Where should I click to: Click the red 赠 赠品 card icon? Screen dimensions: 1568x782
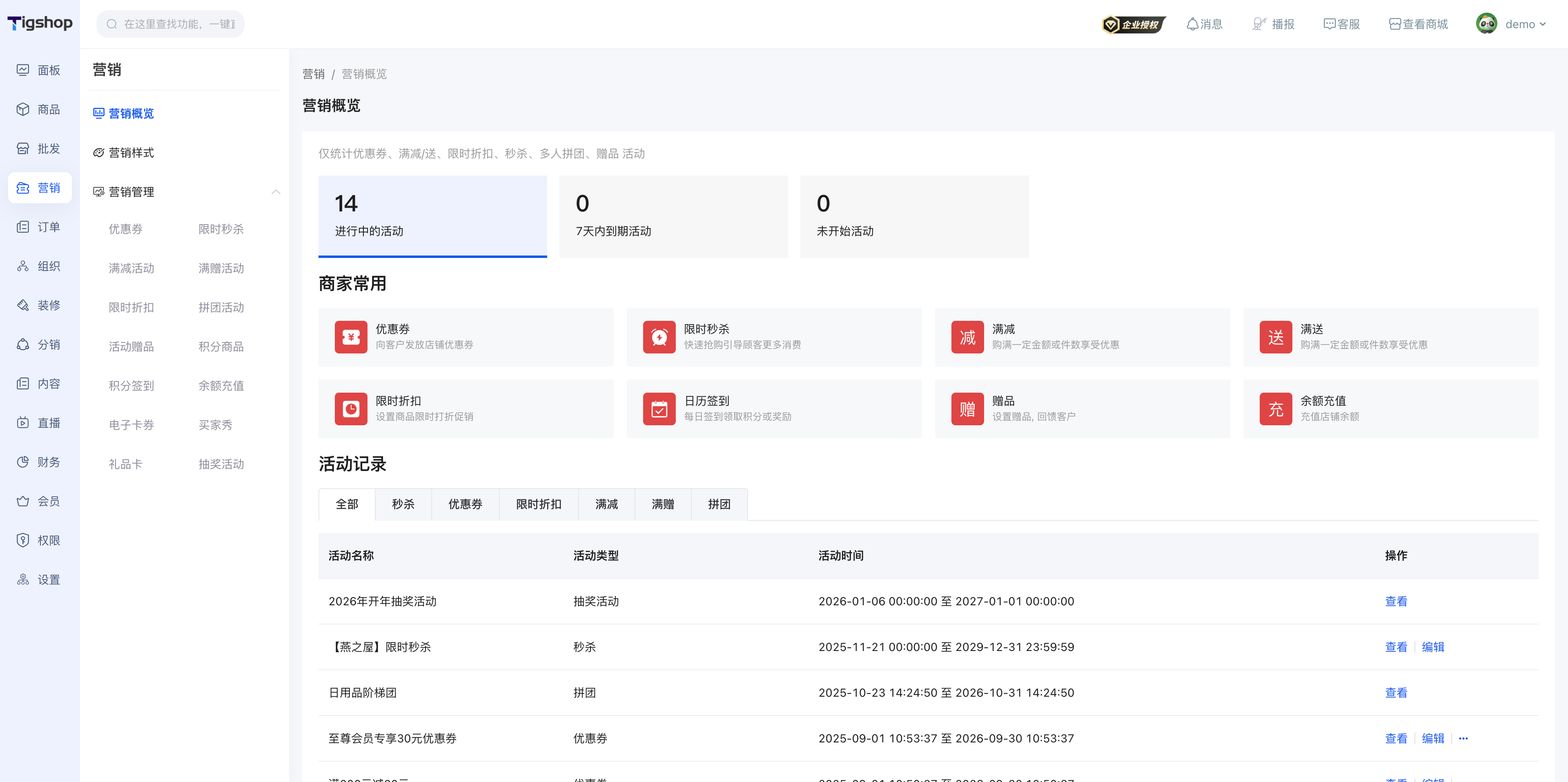[x=968, y=409]
